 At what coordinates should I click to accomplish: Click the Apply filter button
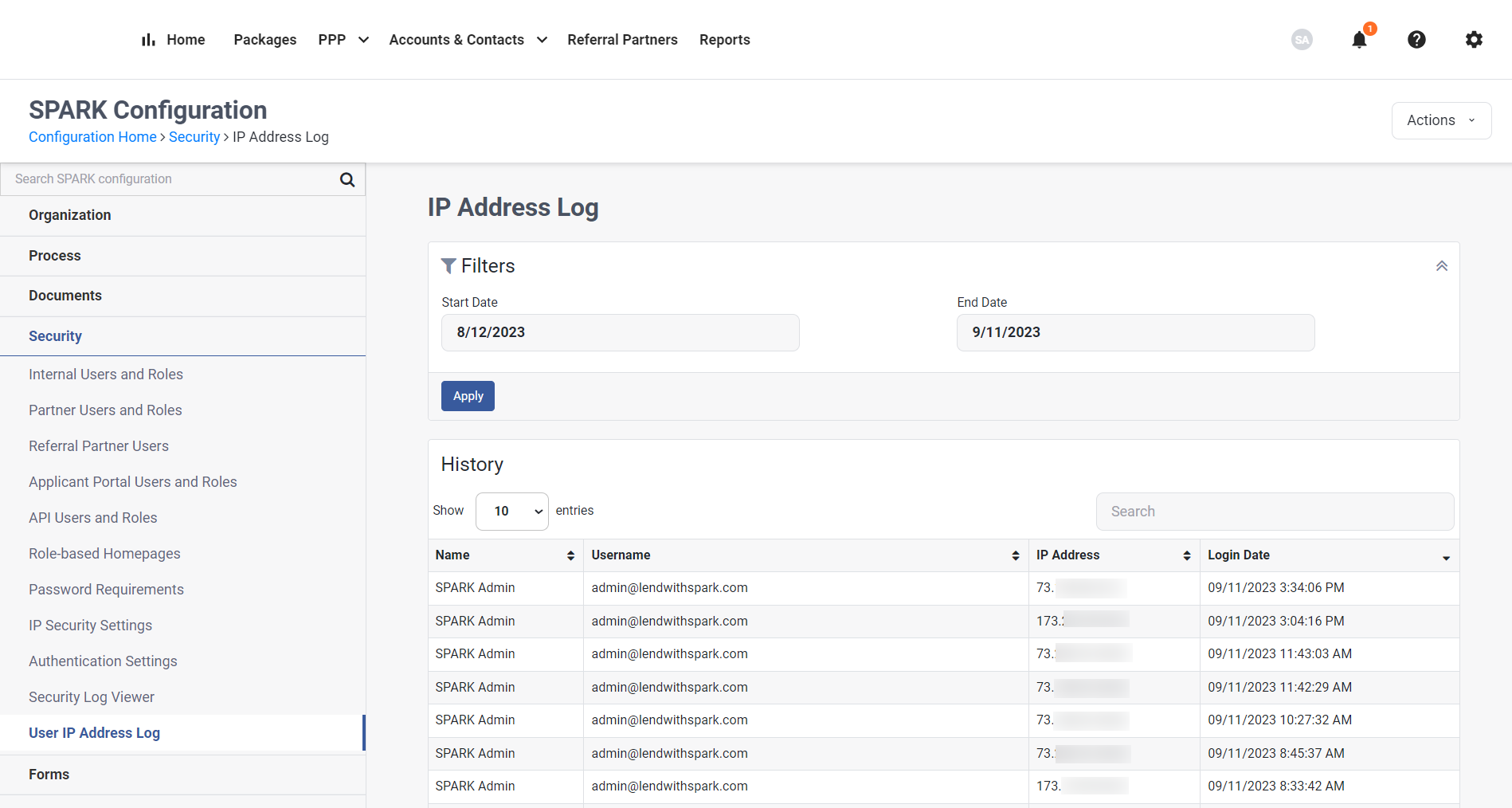[x=468, y=396]
